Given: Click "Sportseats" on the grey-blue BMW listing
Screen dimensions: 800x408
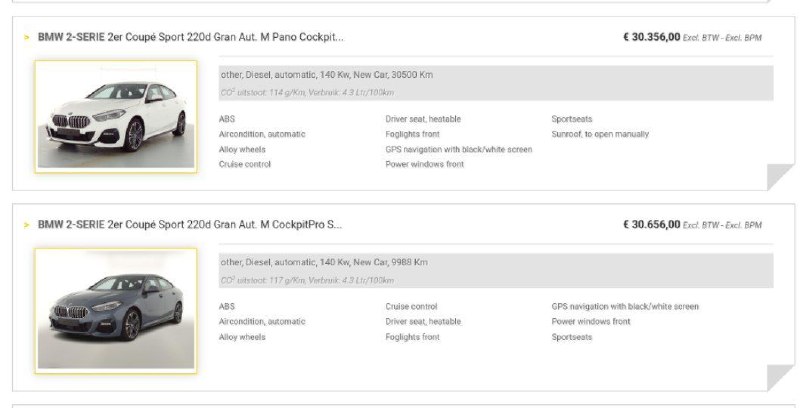Looking at the screenshot, I should [572, 337].
